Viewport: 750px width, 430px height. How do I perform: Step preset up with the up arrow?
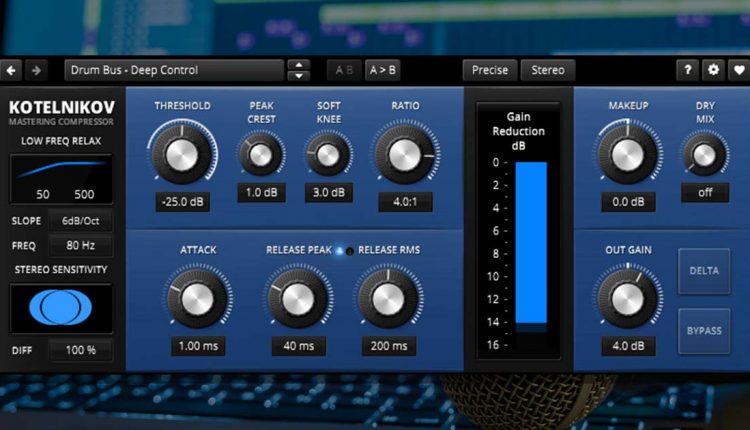pos(299,65)
